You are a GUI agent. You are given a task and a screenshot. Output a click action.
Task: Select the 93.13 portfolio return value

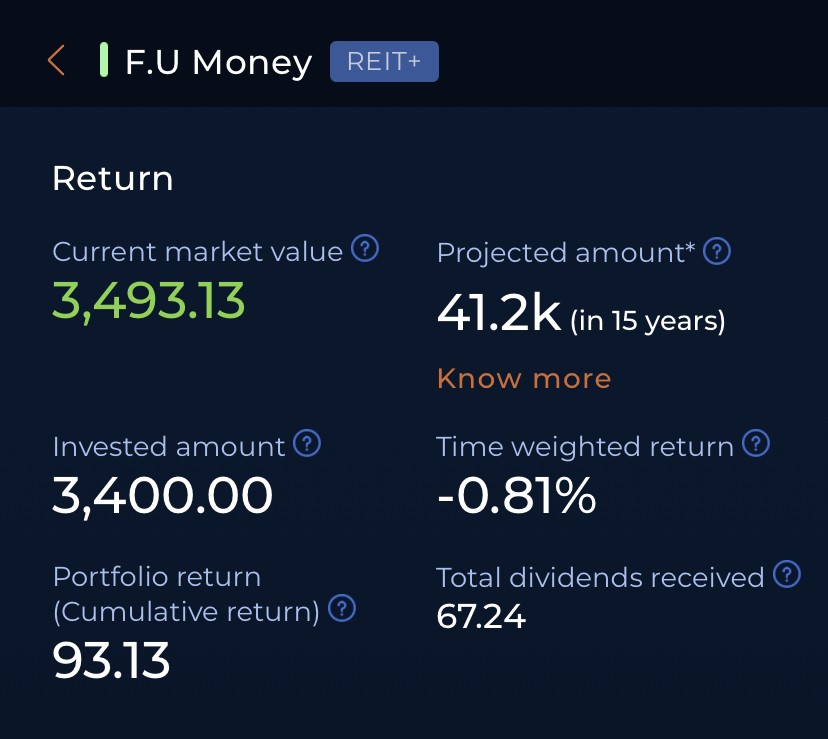(x=111, y=660)
